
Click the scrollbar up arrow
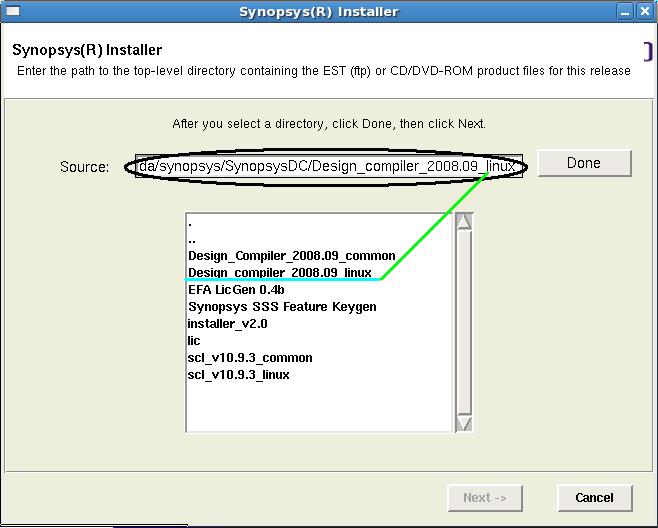click(464, 221)
